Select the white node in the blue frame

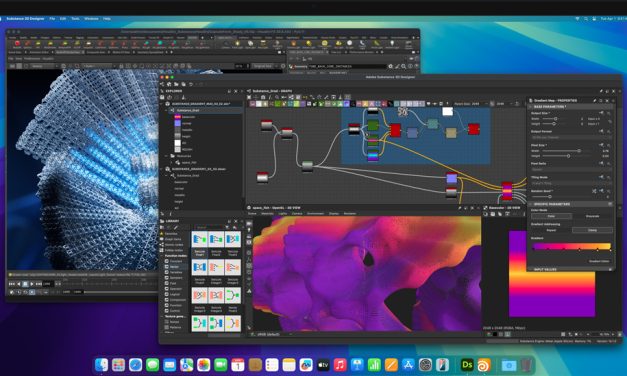(x=447, y=112)
